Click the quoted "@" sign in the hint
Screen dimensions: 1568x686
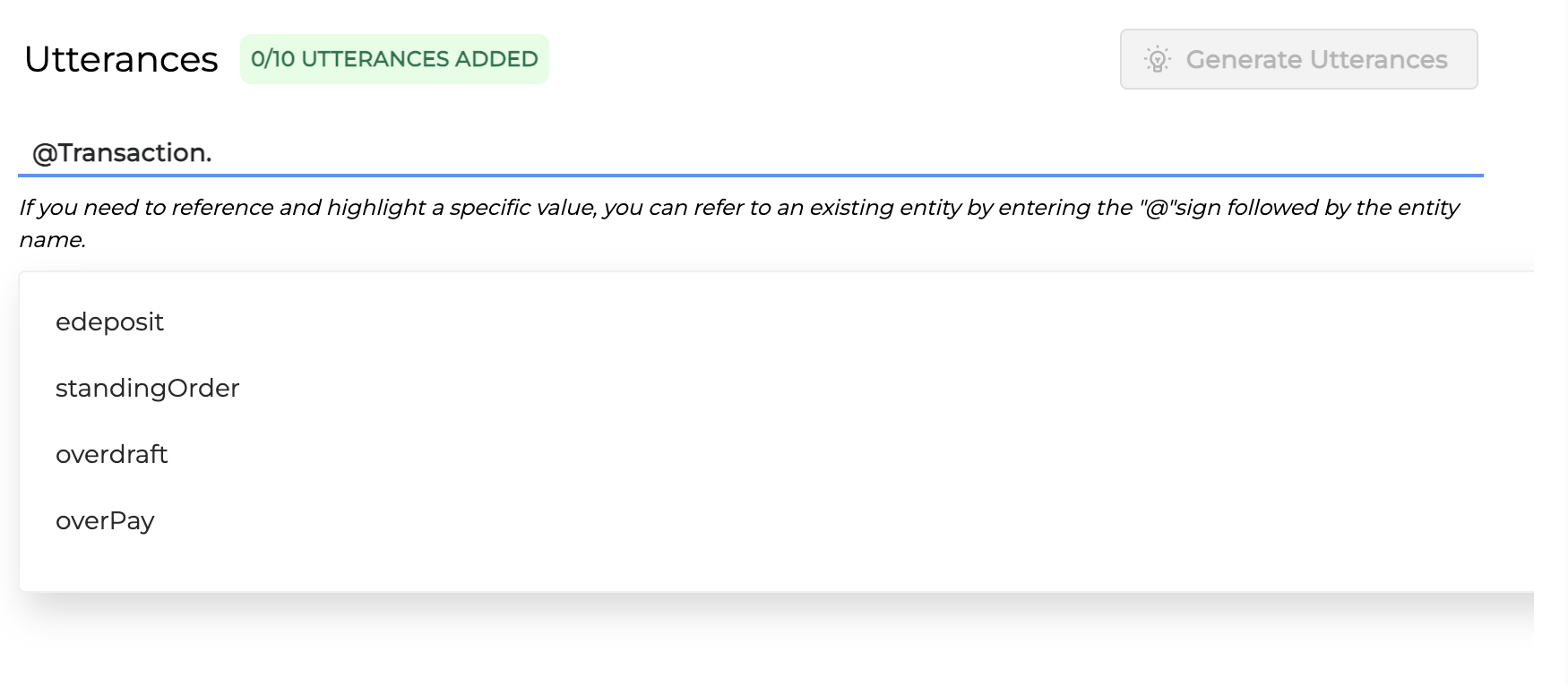point(1155,208)
